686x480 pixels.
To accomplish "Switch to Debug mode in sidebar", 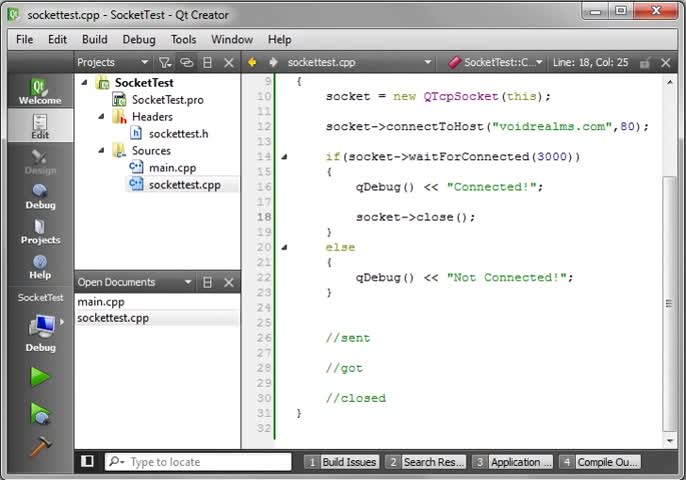I will click(40, 196).
